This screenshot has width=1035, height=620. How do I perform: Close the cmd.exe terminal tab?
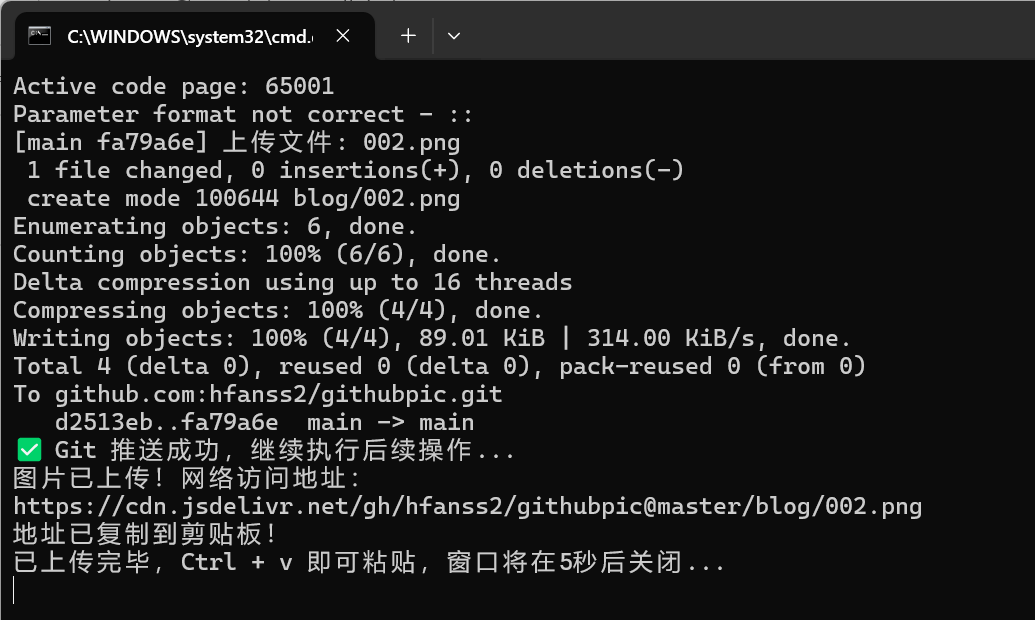coord(343,36)
